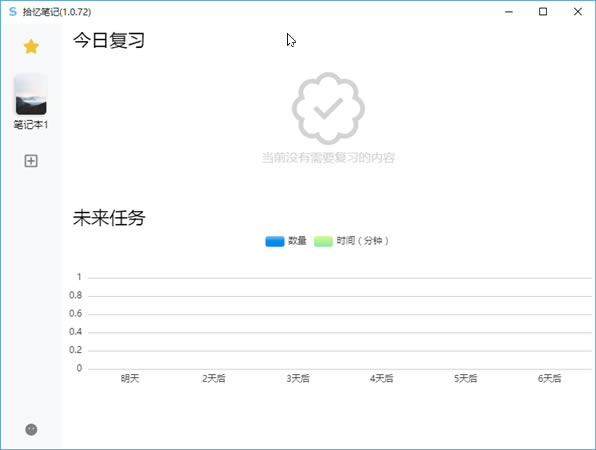This screenshot has width=596, height=450.
Task: Close the 拾忆笔记 window
Action: coord(578,12)
